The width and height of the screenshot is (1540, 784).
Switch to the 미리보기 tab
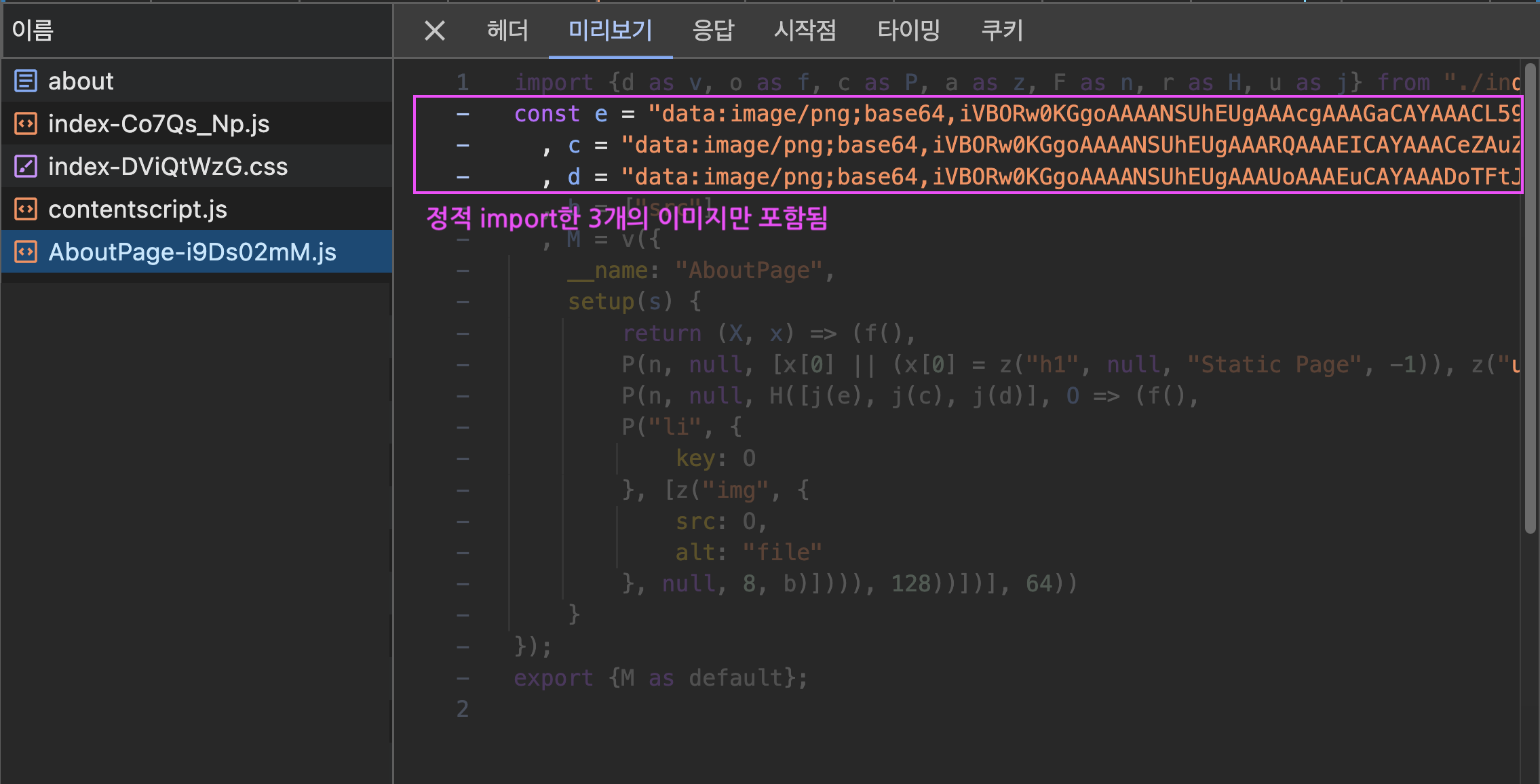[x=610, y=31]
